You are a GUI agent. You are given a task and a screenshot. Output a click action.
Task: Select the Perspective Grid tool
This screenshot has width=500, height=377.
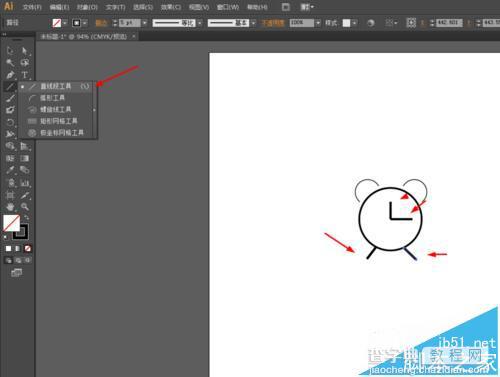24,146
